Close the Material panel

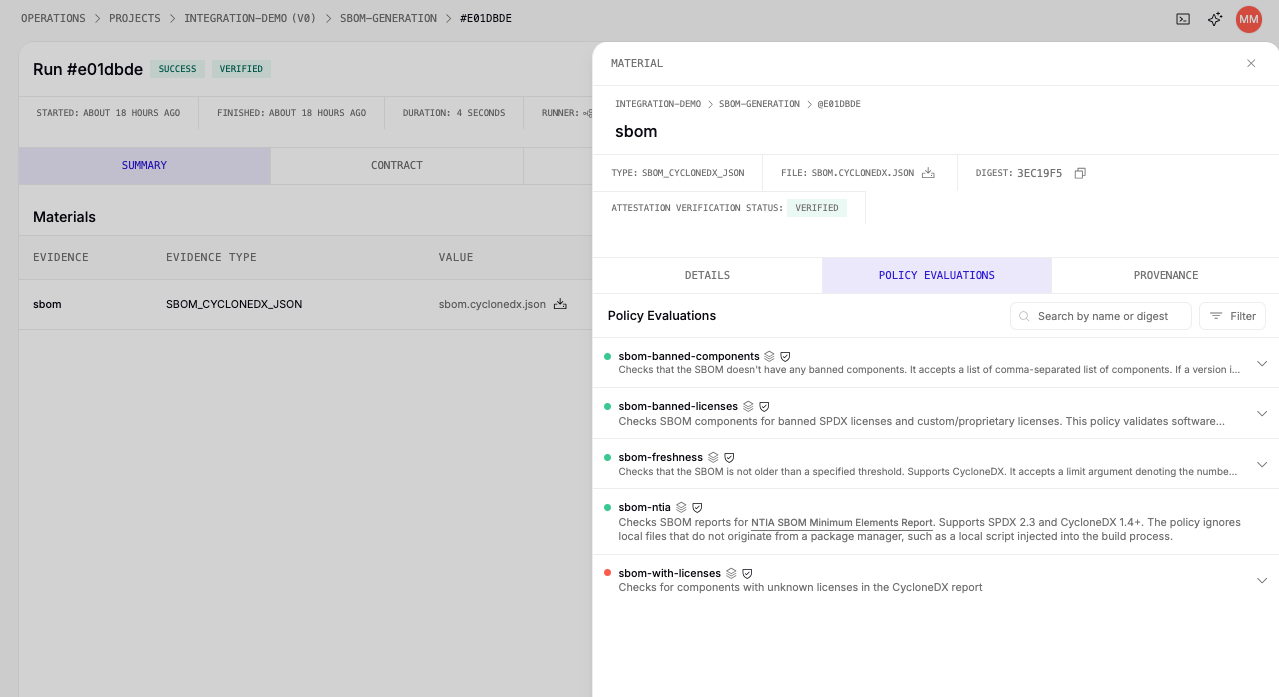(x=1251, y=63)
